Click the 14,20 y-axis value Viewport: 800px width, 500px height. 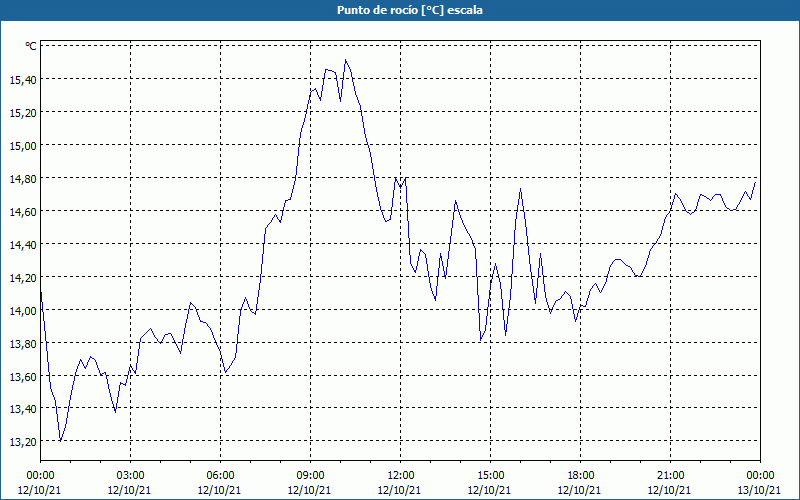coord(22,278)
